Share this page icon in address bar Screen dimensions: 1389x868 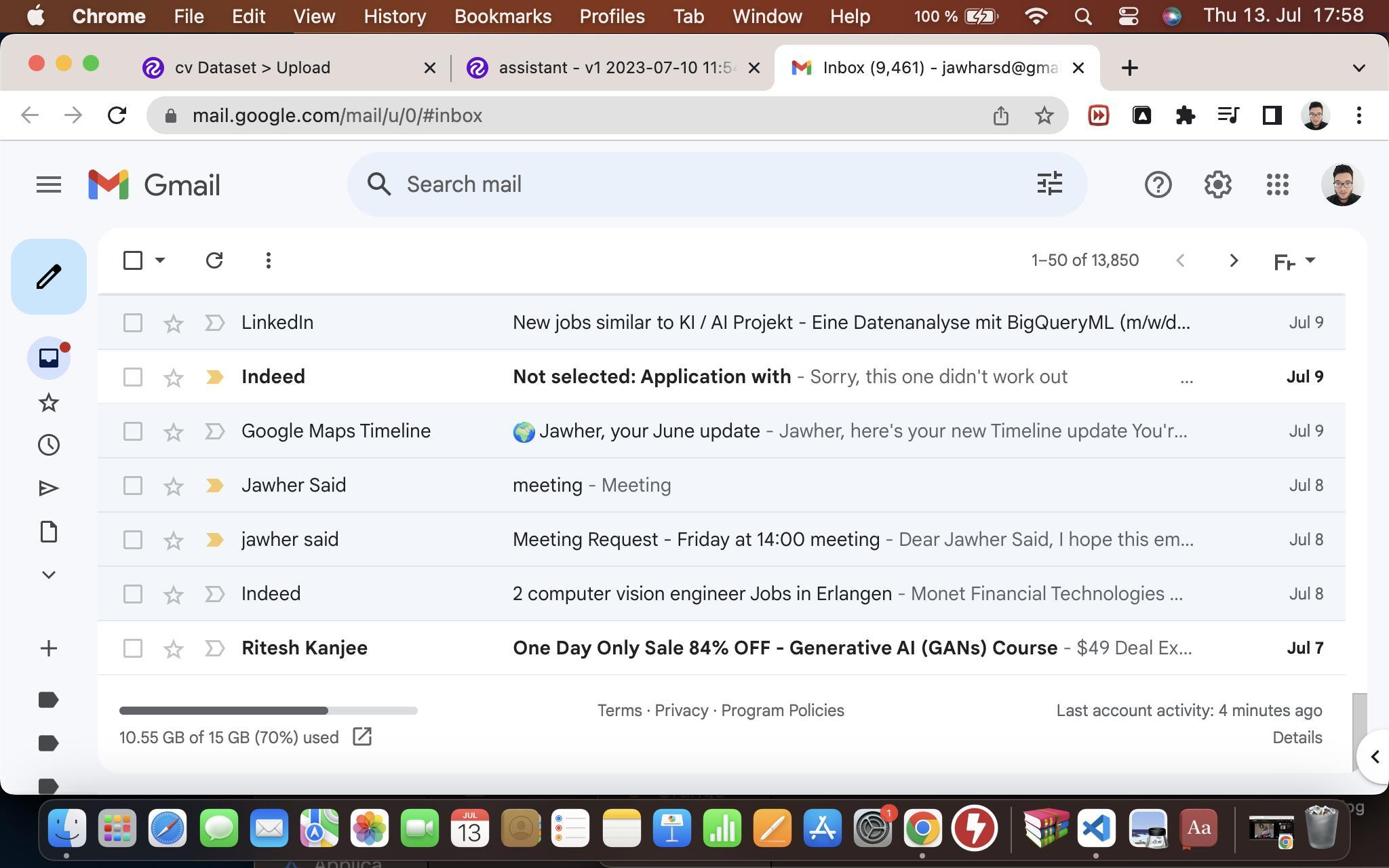(x=1001, y=115)
